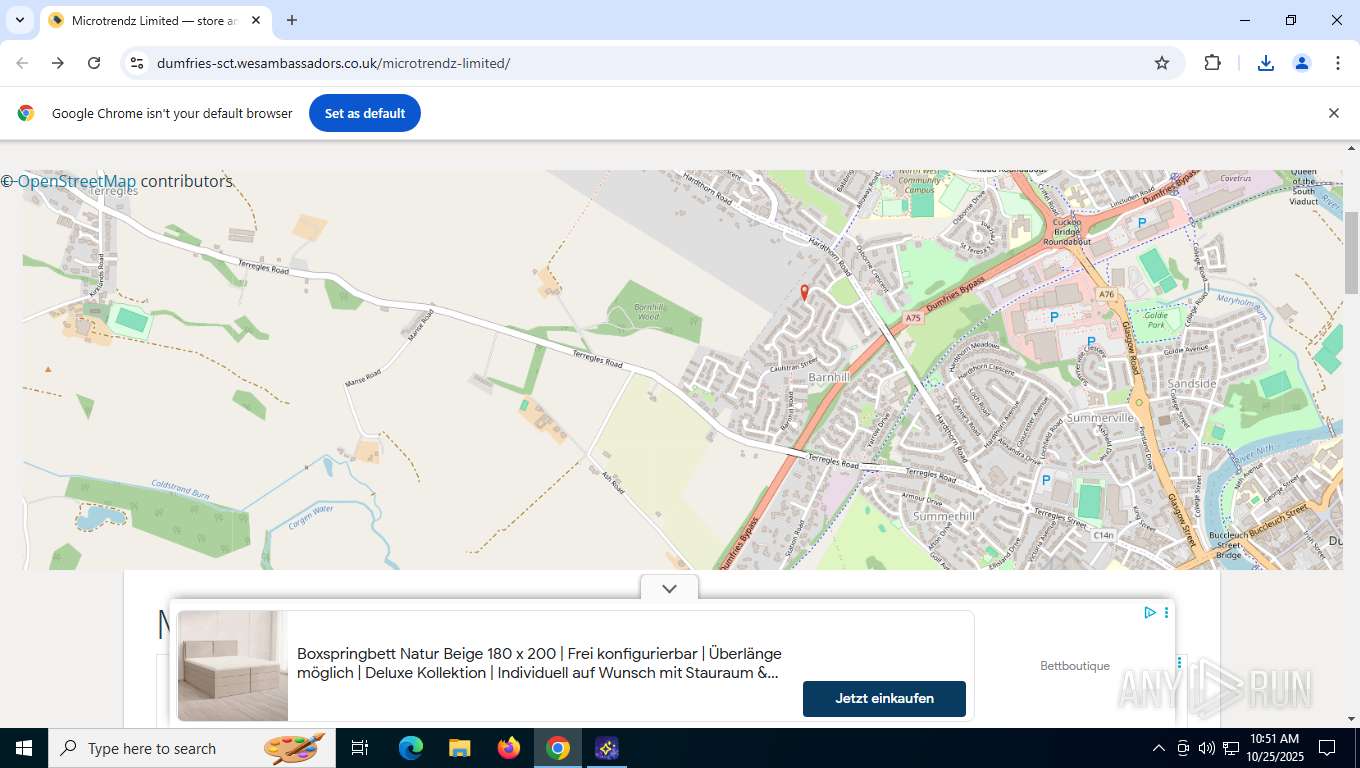Click scrollbar up arrow
Viewport: 1360px width, 768px height.
click(1351, 149)
